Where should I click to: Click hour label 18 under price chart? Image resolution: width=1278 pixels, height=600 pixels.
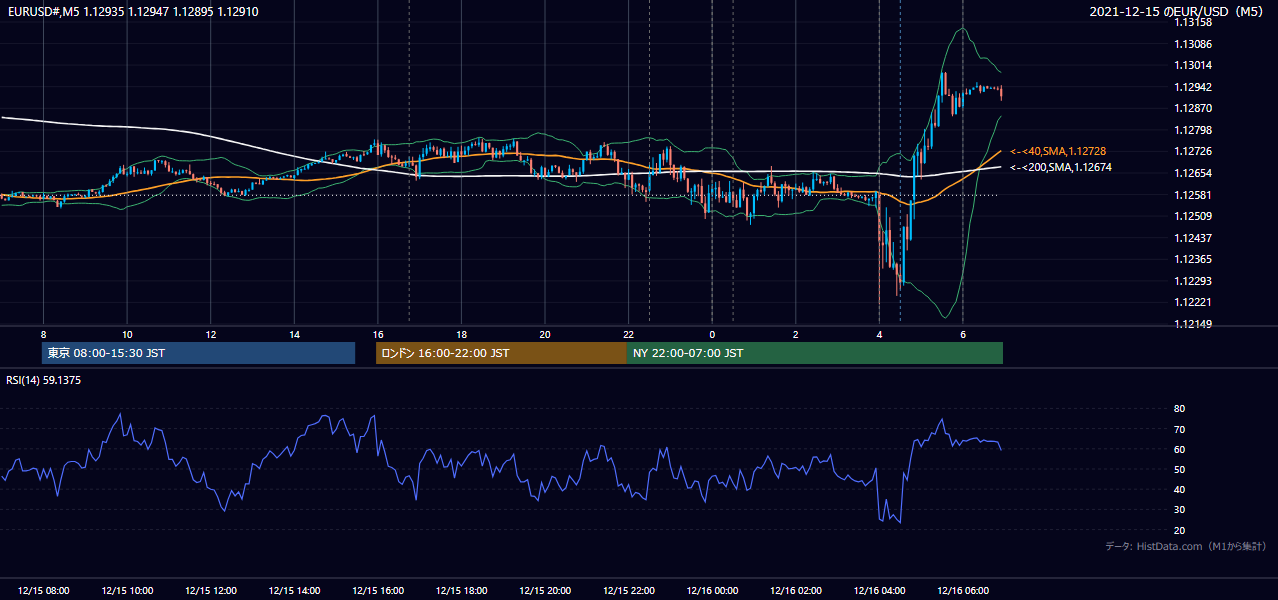click(461, 334)
